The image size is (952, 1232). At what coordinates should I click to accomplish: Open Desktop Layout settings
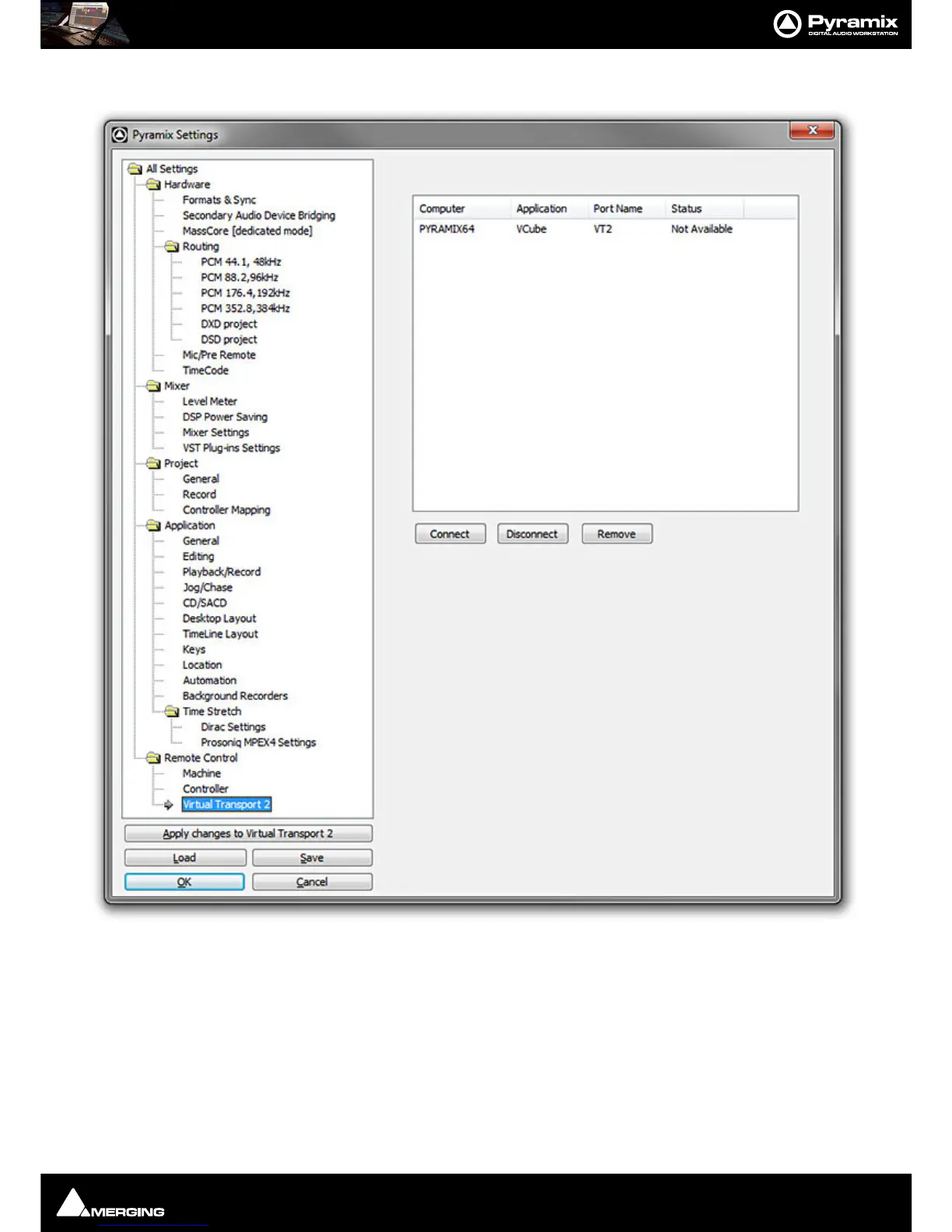coord(219,618)
